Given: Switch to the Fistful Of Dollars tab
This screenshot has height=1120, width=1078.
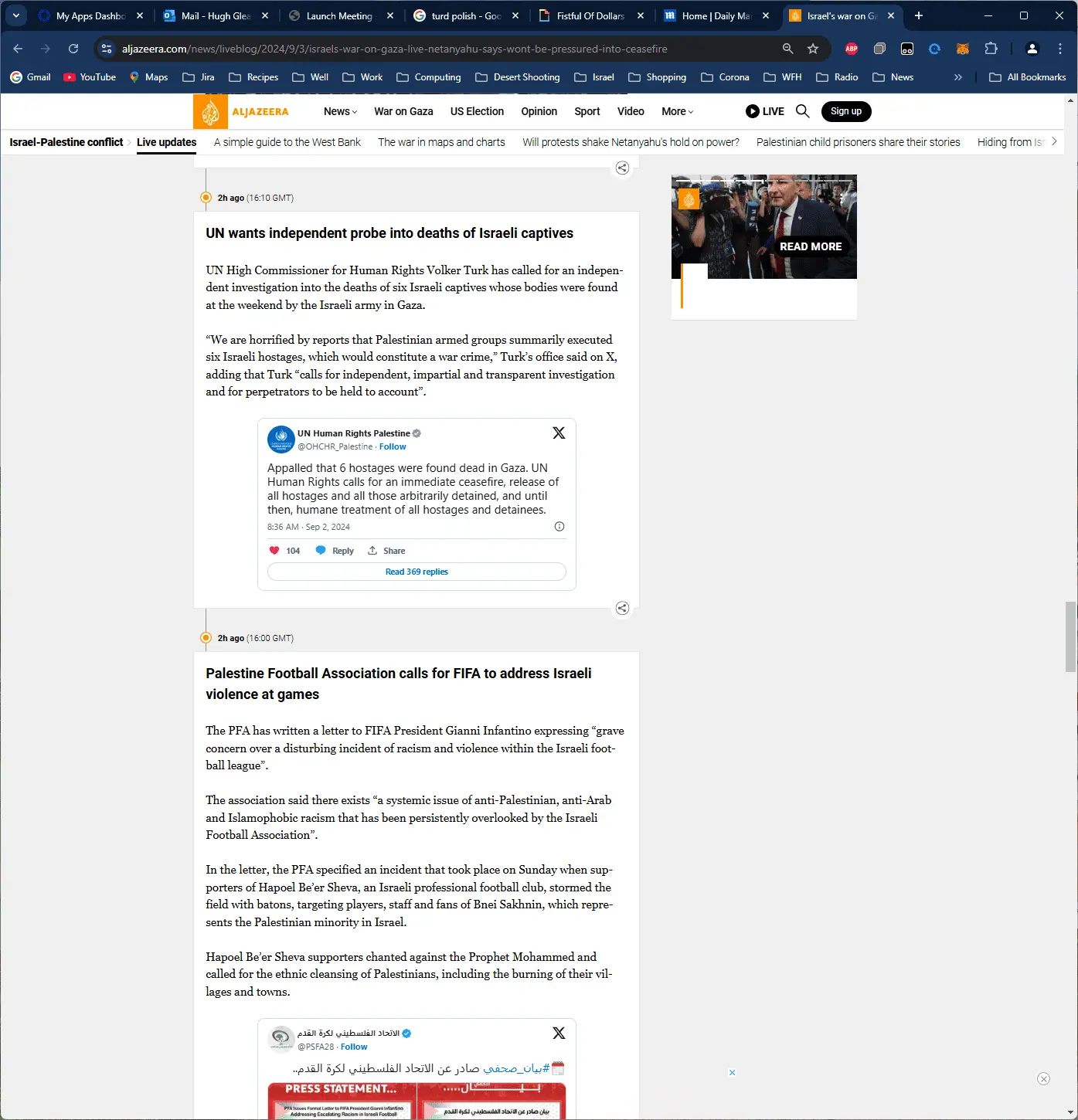Looking at the screenshot, I should click(x=591, y=15).
